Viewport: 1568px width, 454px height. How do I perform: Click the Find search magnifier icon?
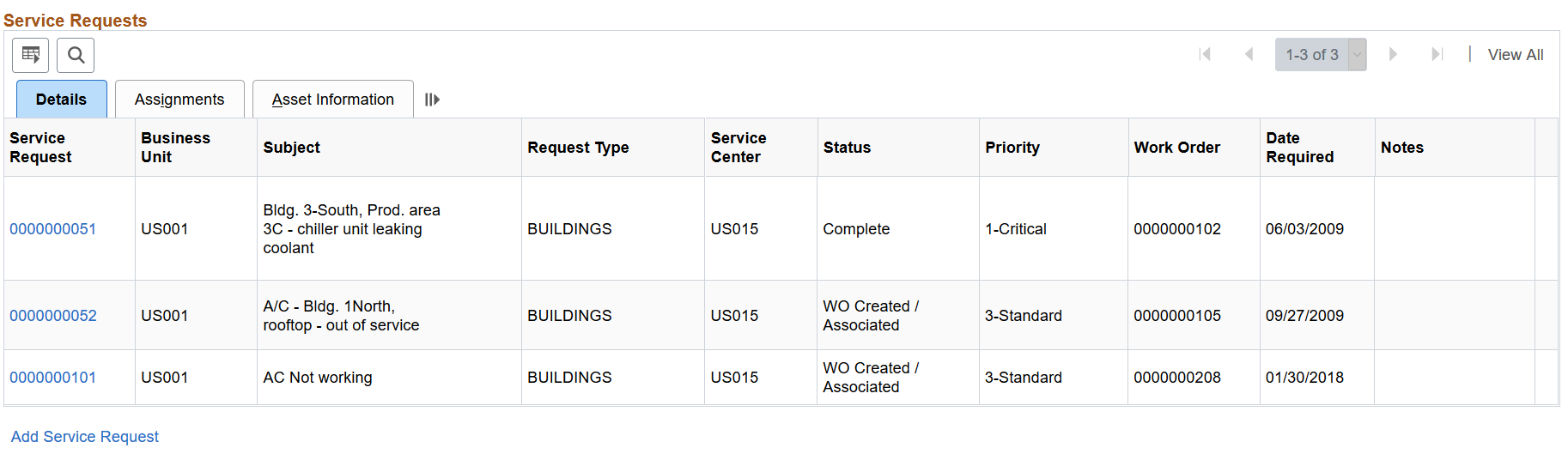point(76,55)
